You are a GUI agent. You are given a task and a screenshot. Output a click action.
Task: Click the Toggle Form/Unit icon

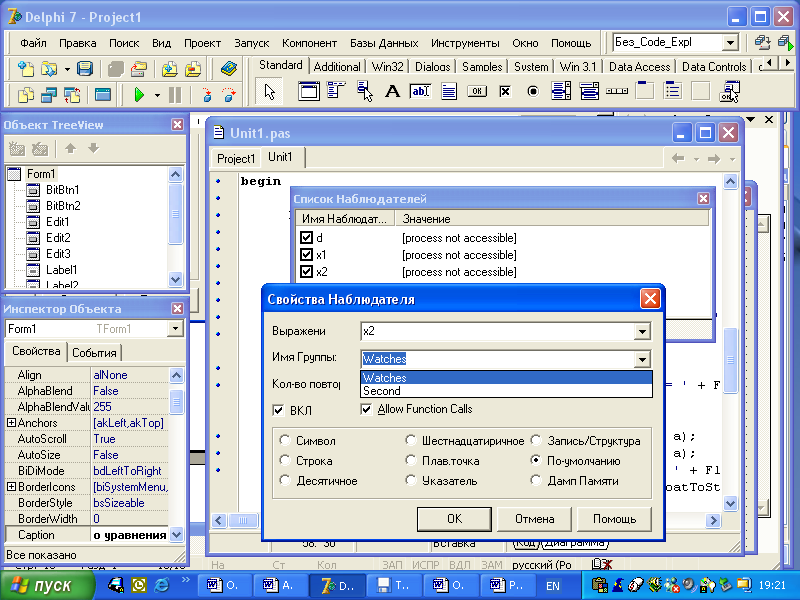(72, 95)
